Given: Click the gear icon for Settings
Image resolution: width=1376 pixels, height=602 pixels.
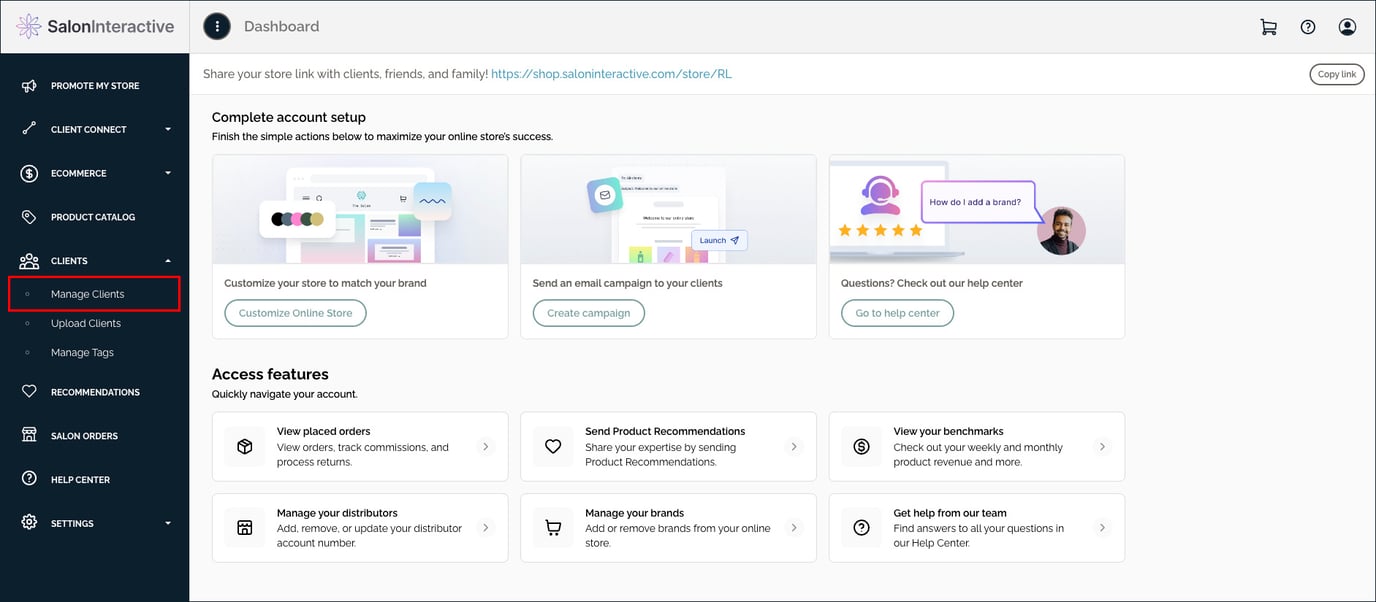Looking at the screenshot, I should 29,523.
